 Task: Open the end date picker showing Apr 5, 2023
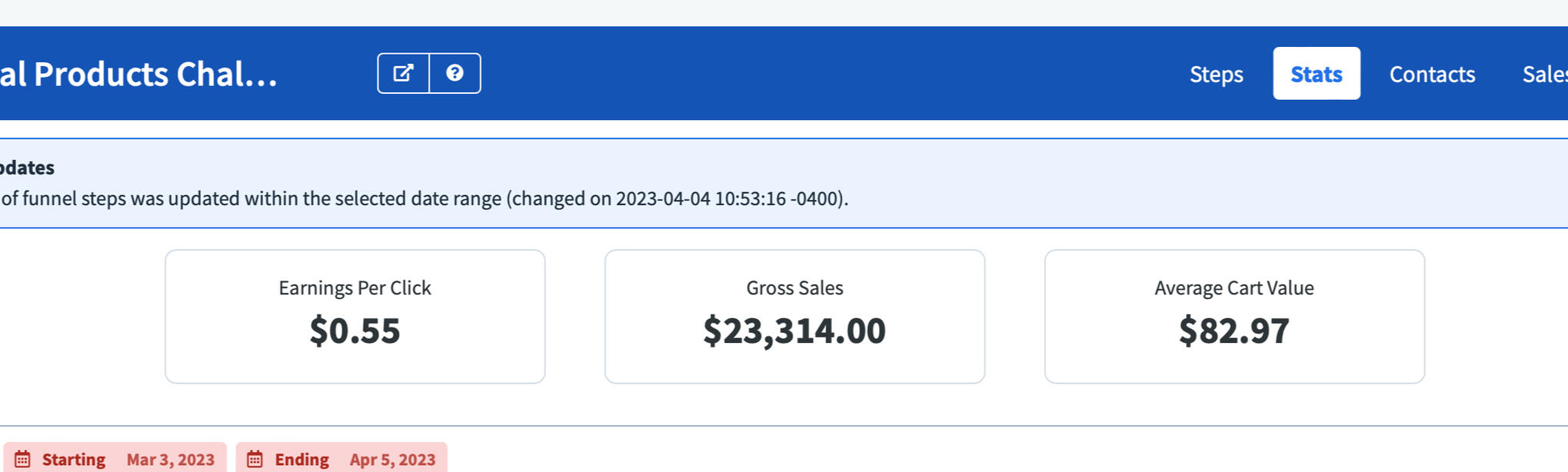coord(392,460)
